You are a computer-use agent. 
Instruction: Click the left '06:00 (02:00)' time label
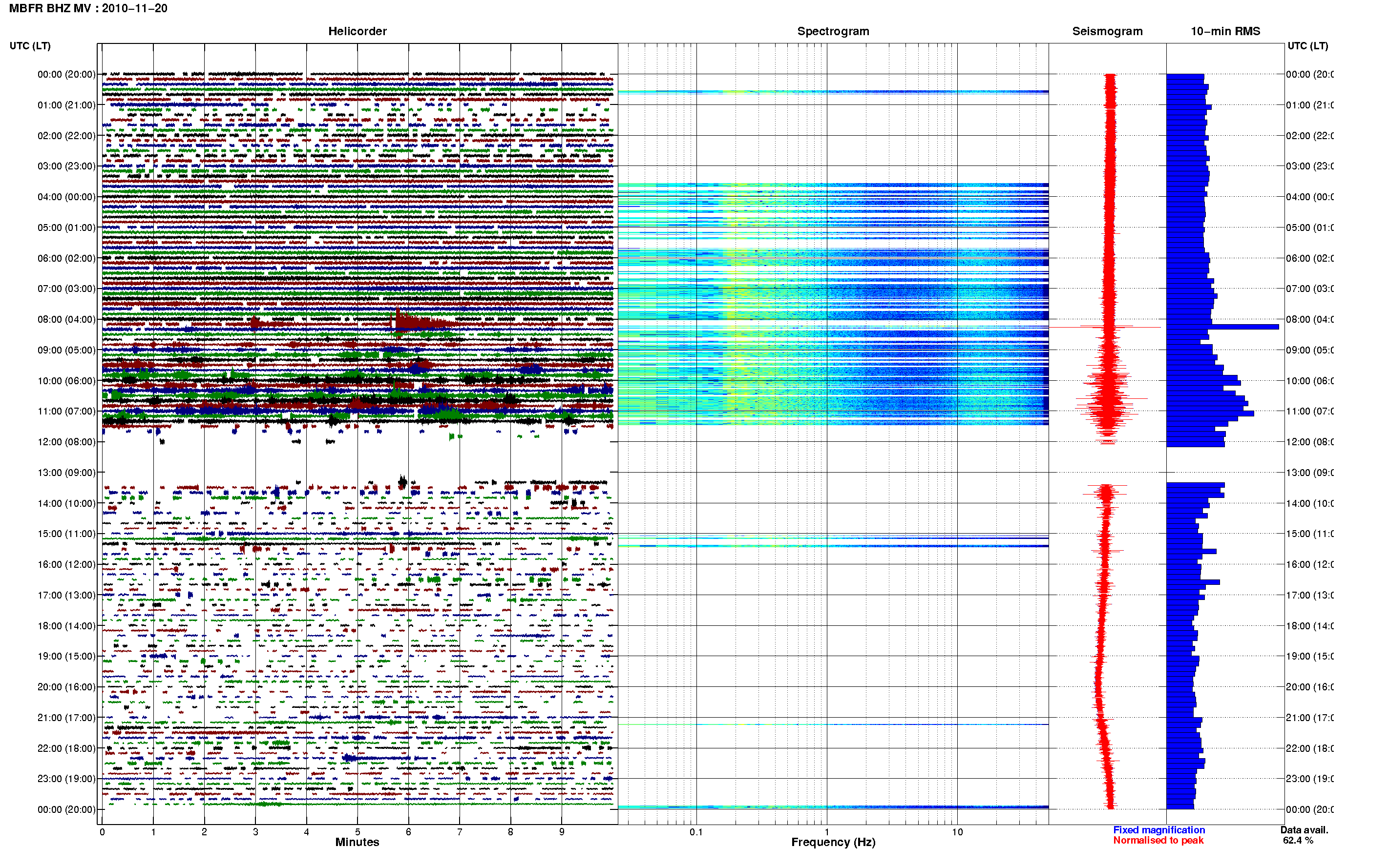pyautogui.click(x=66, y=258)
